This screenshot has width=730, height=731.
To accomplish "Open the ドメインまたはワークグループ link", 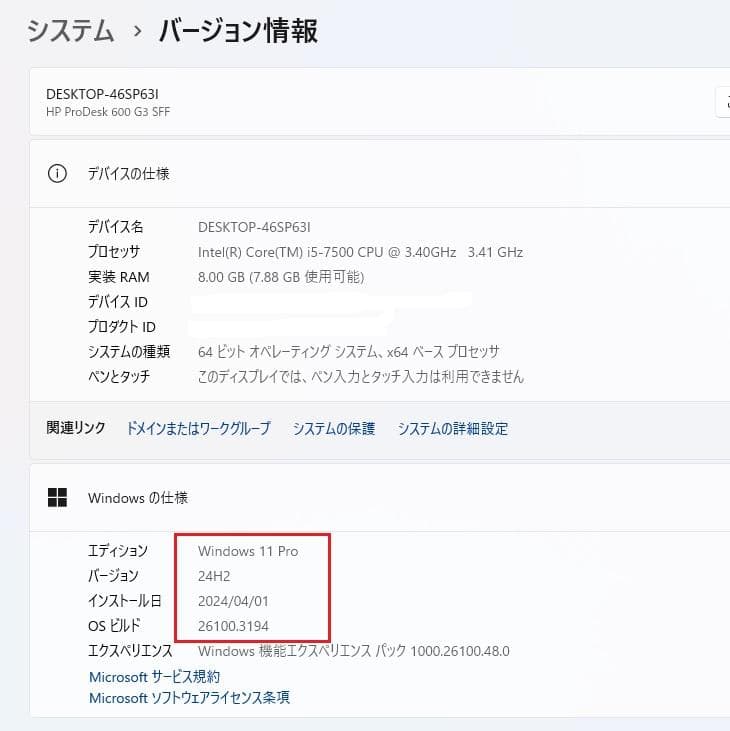I will [x=198, y=428].
